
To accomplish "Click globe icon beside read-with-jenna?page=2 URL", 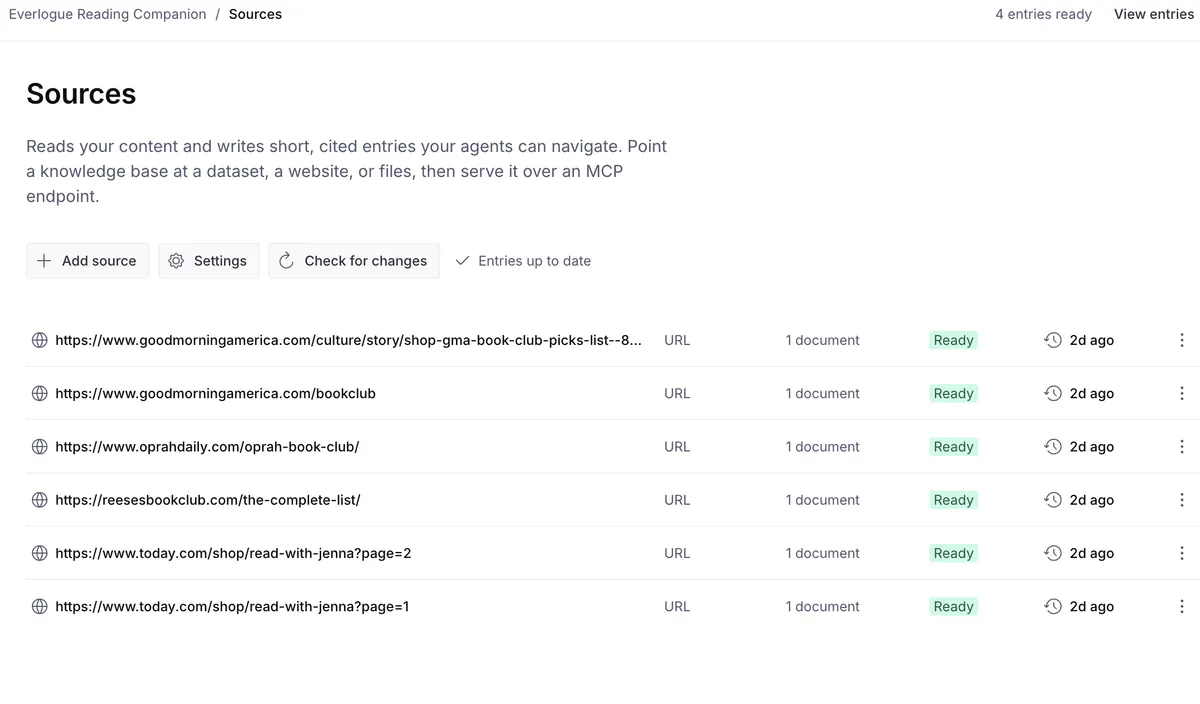I will point(40,553).
